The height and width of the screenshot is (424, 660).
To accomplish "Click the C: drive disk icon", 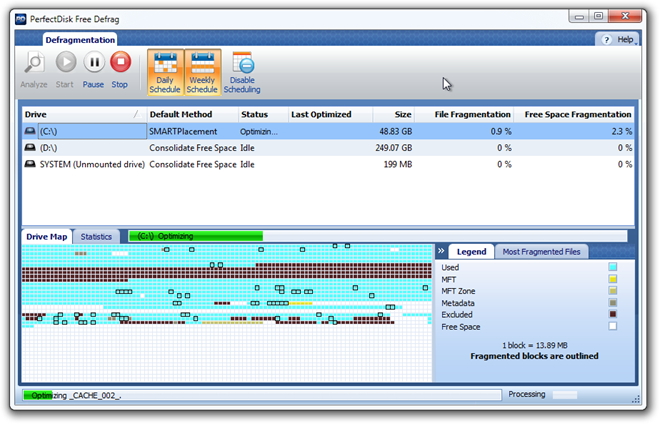I will coord(30,131).
